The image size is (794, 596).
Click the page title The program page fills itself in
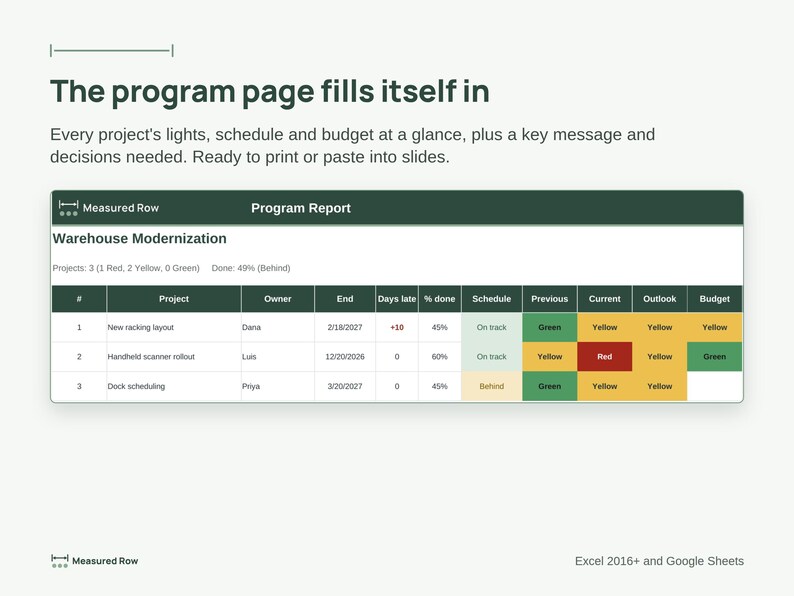[x=270, y=92]
